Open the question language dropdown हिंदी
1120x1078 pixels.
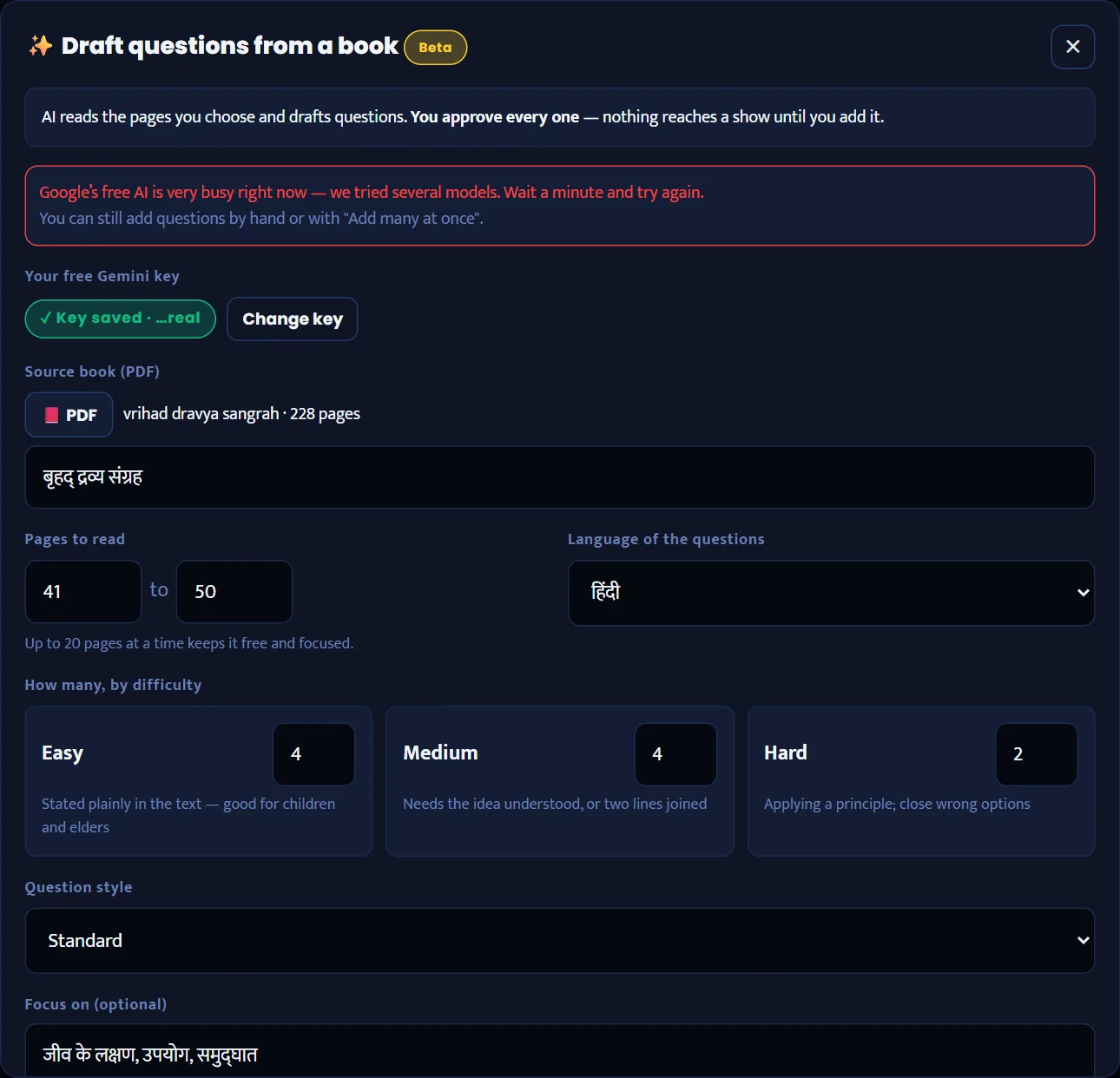831,593
